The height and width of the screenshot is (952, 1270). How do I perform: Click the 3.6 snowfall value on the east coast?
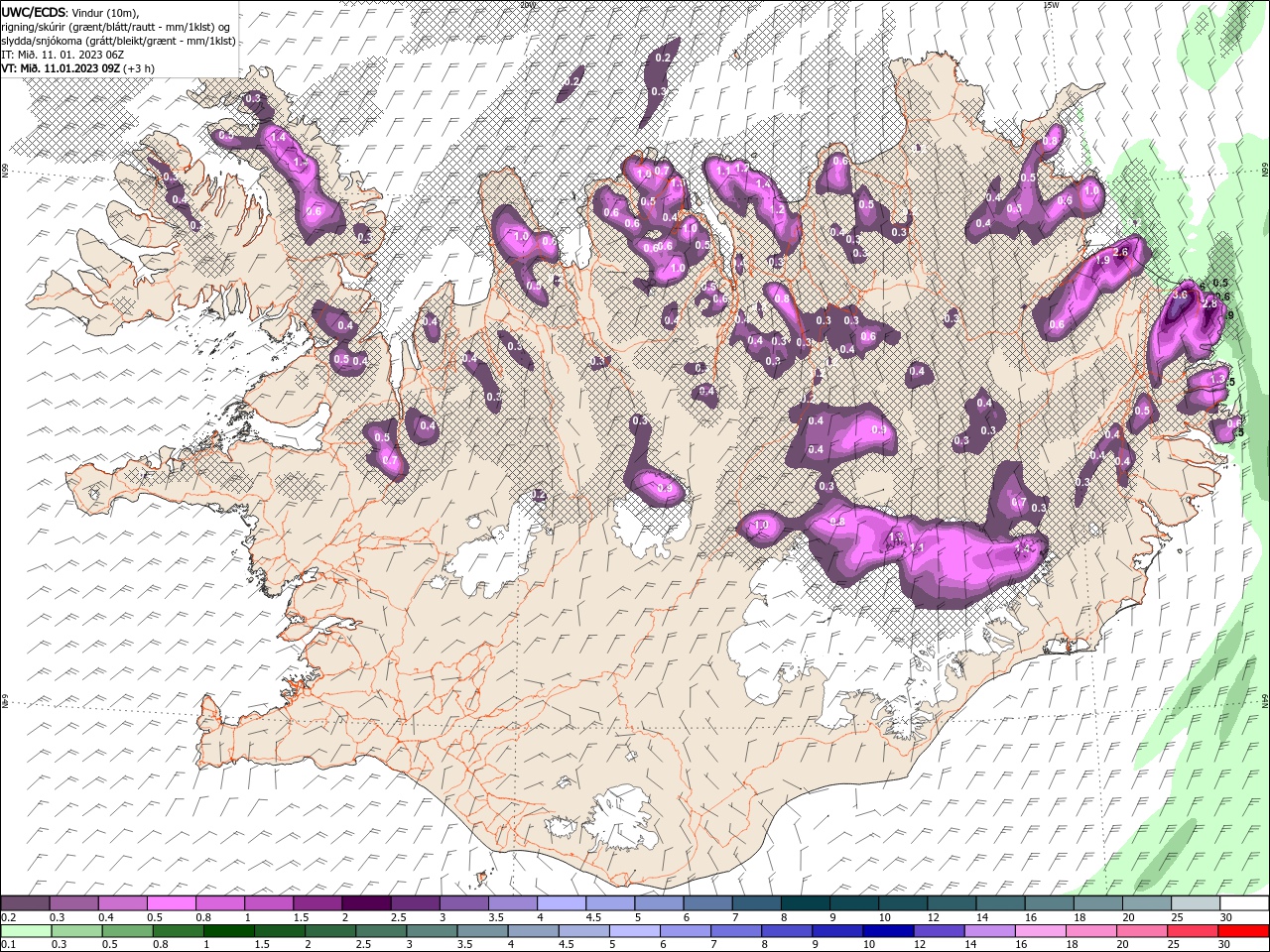coord(1180,295)
